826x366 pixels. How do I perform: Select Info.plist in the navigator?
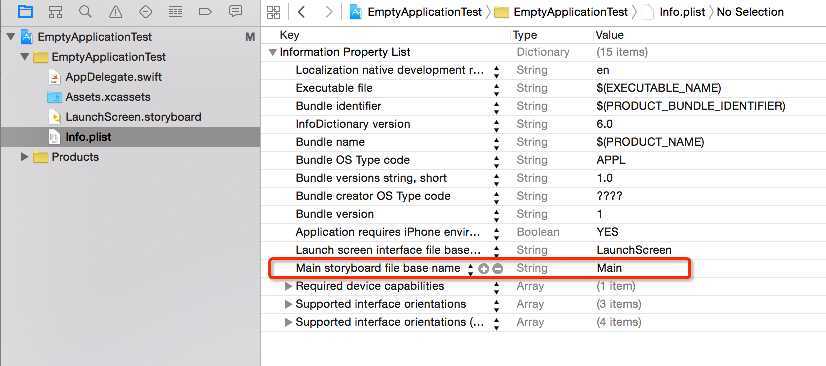pos(88,137)
